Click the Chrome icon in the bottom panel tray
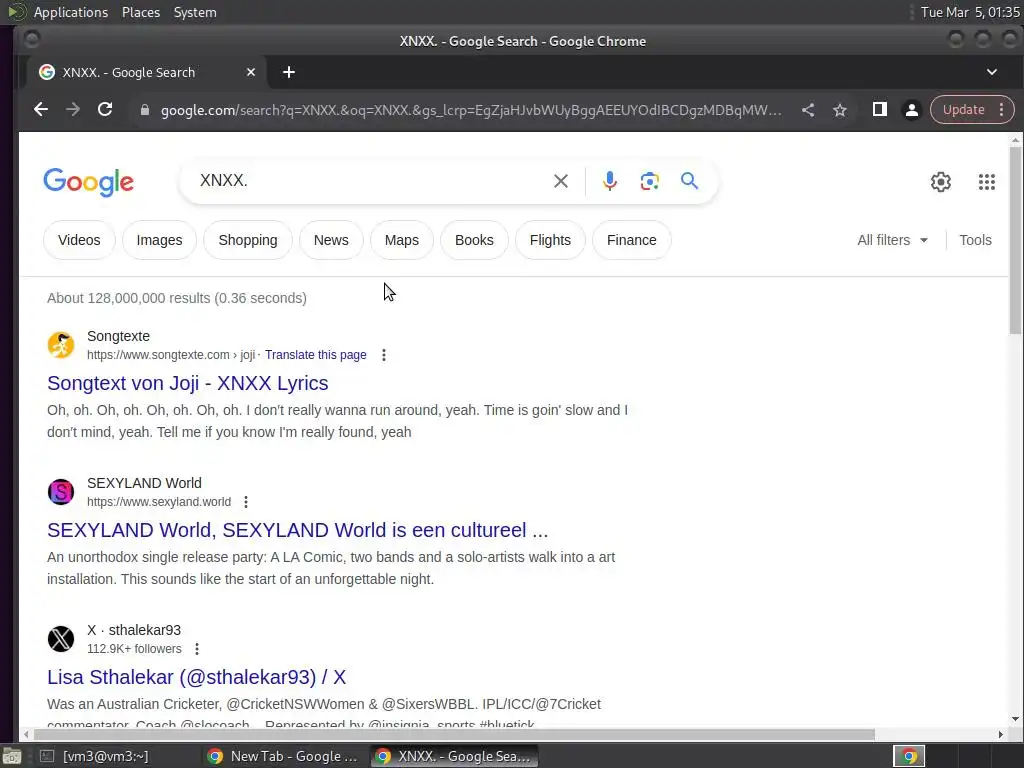This screenshot has height=768, width=1024. pos(909,756)
